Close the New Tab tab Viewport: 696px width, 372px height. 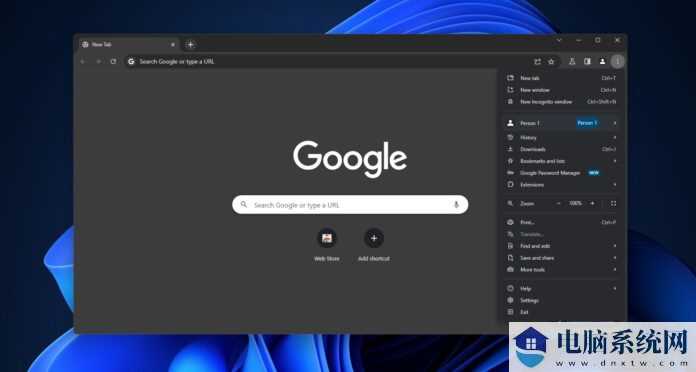pos(173,44)
